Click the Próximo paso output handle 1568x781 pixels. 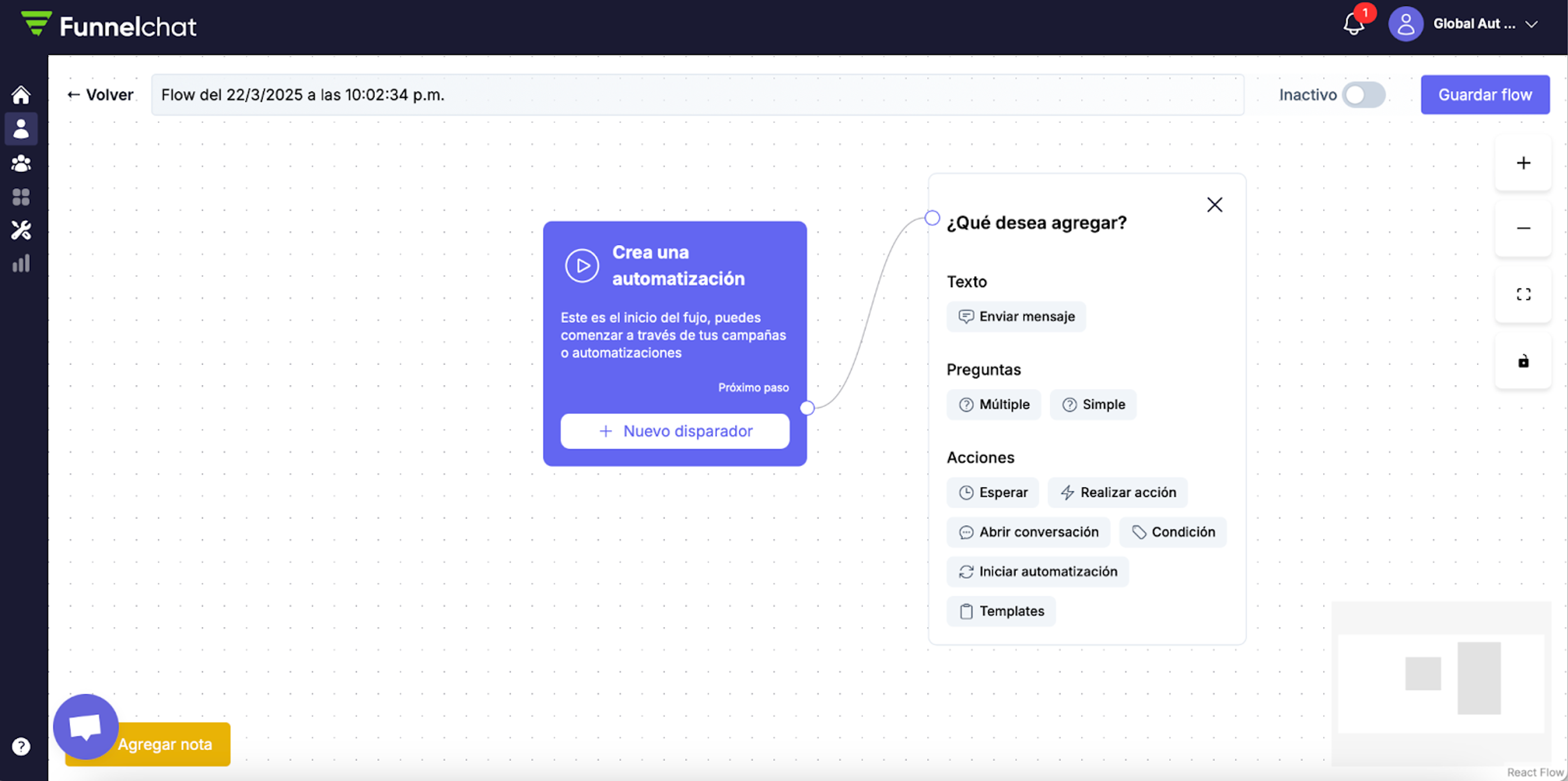(806, 408)
